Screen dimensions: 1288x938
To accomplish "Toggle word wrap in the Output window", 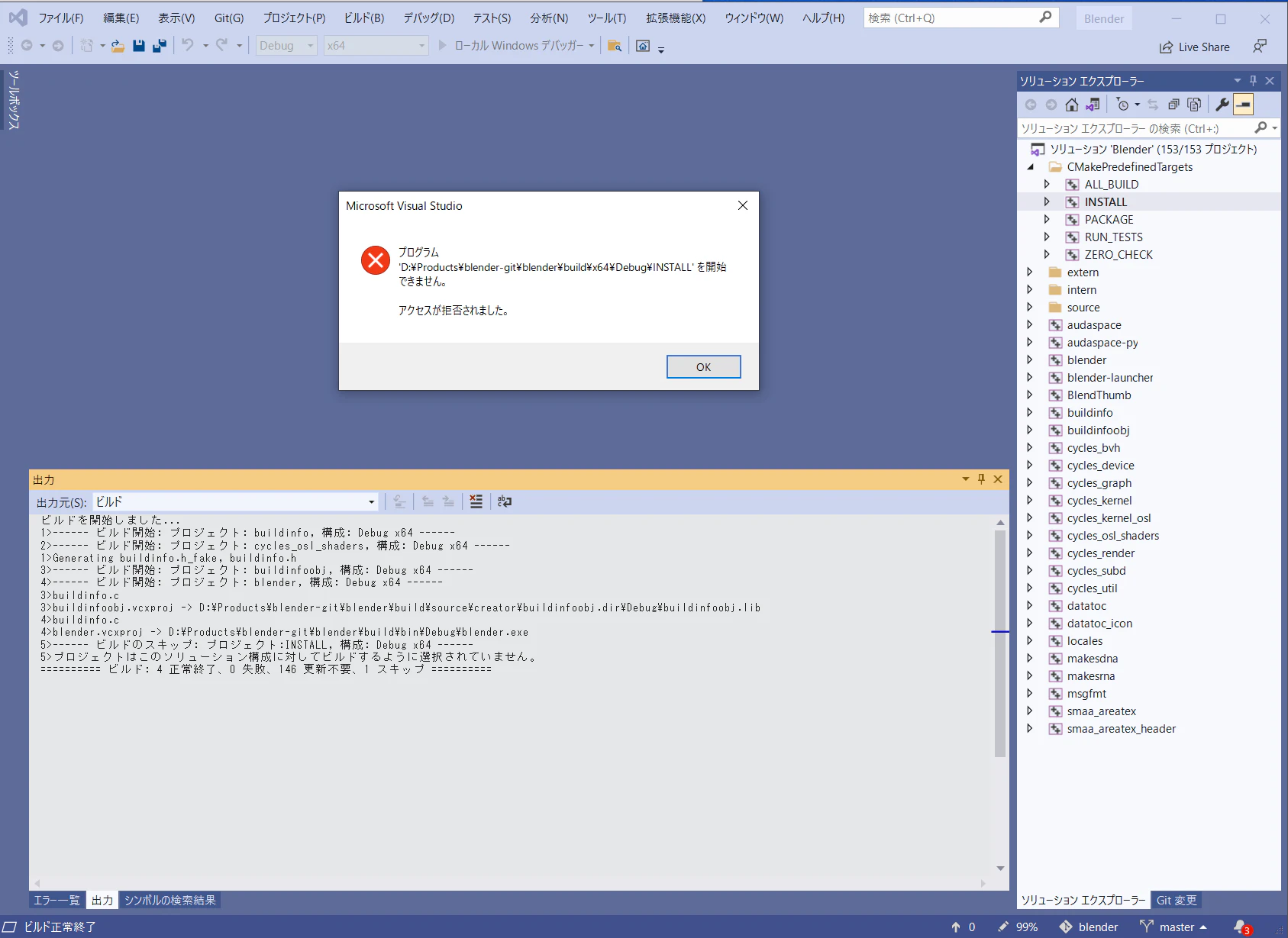I will pyautogui.click(x=505, y=501).
